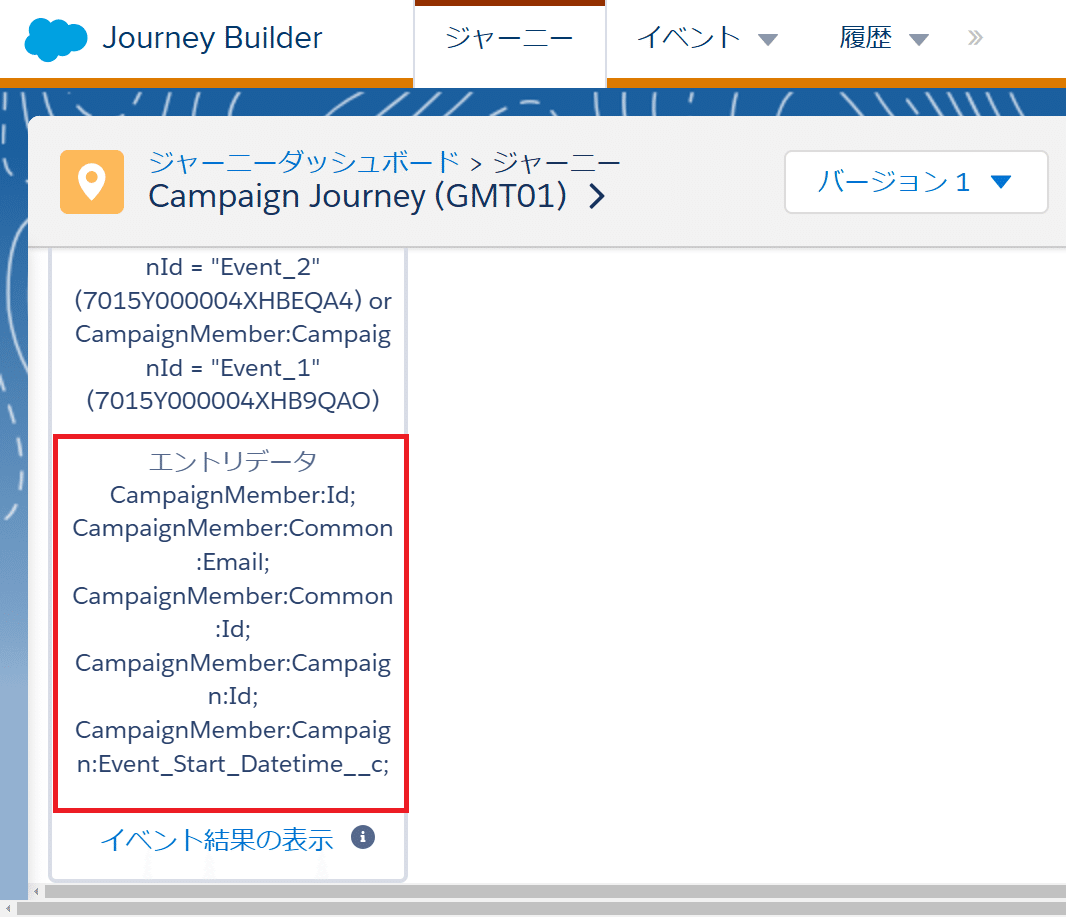Click the イベント結果の表示 link
The width and height of the screenshot is (1066, 917).
pyautogui.click(x=219, y=839)
